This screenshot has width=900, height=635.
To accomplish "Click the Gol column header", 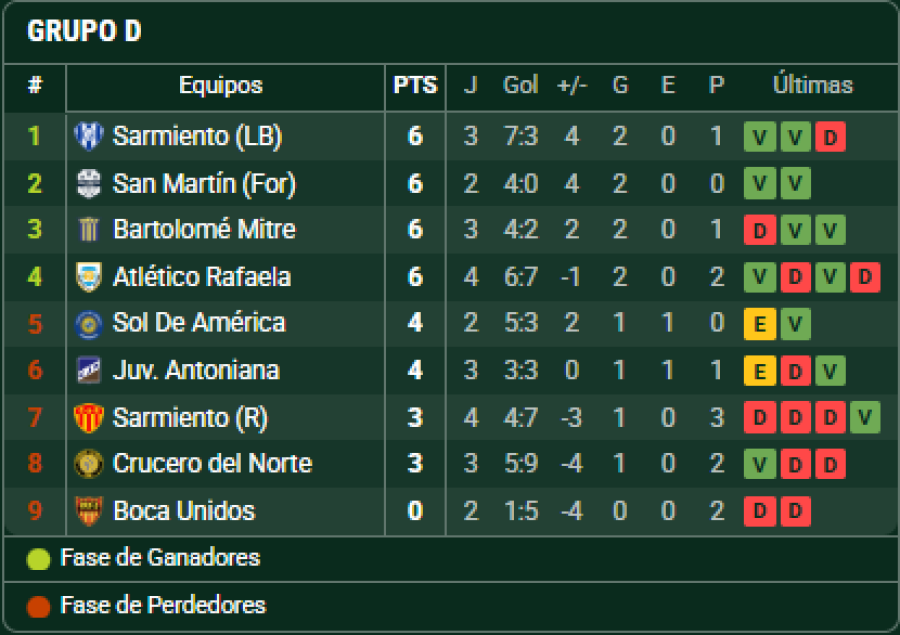I will pos(520,86).
